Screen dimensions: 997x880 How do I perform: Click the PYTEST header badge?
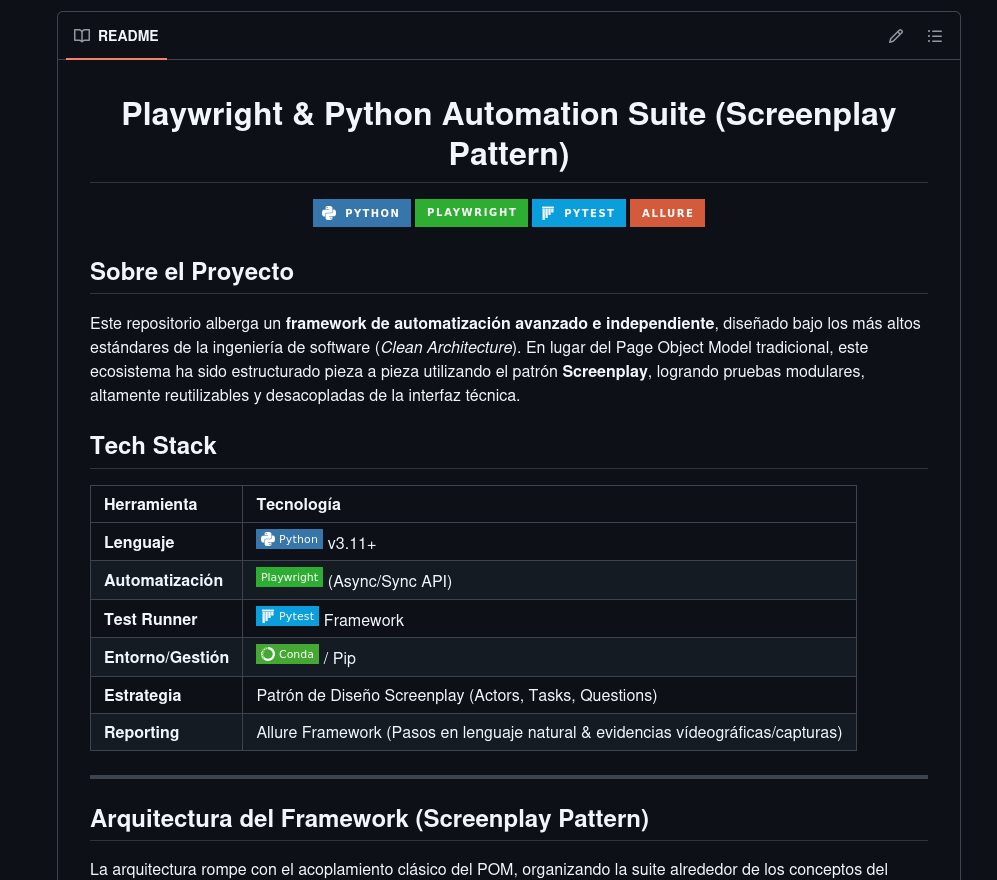(579, 213)
